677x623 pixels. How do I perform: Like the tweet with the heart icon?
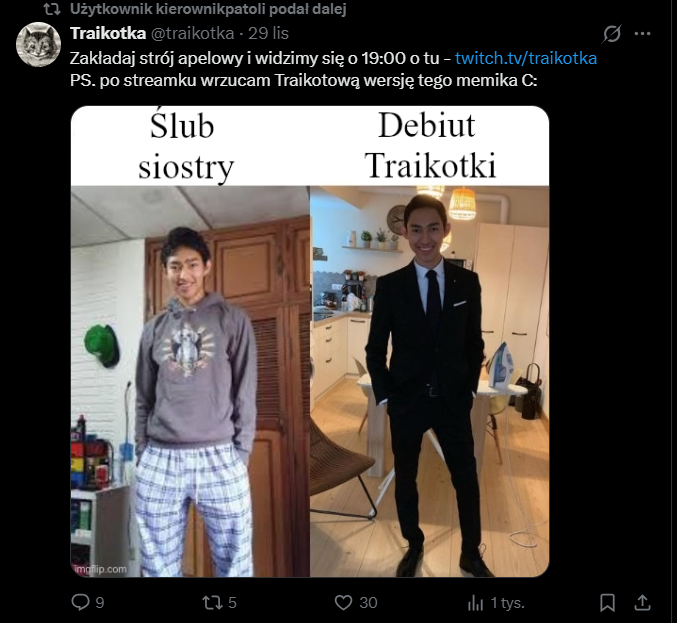tap(344, 603)
